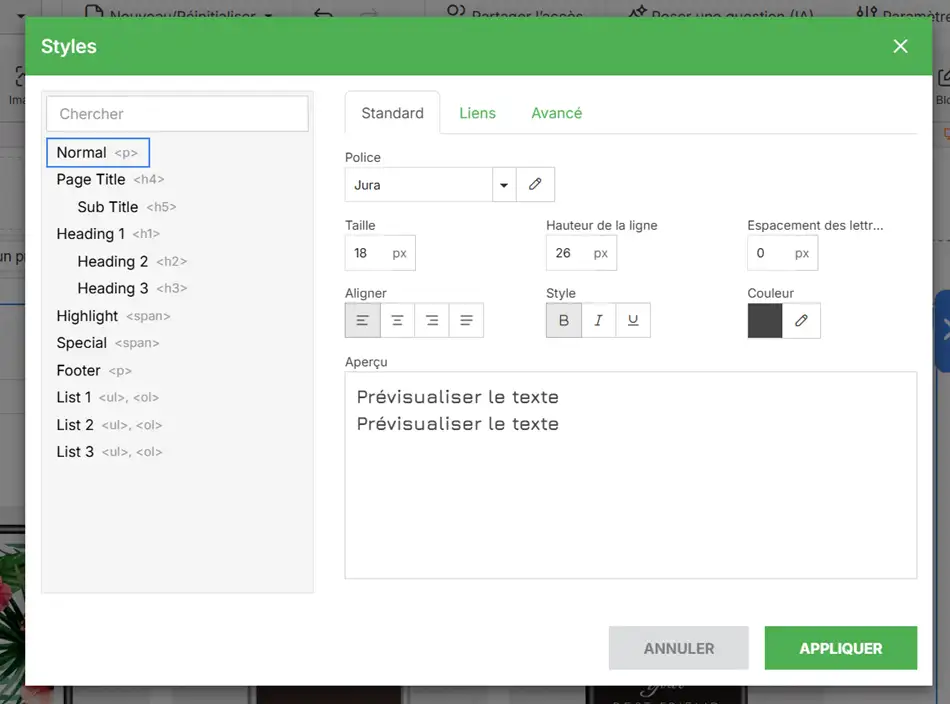The image size is (950, 704).
Task: Select the Heading 3 style
Action: click(132, 288)
